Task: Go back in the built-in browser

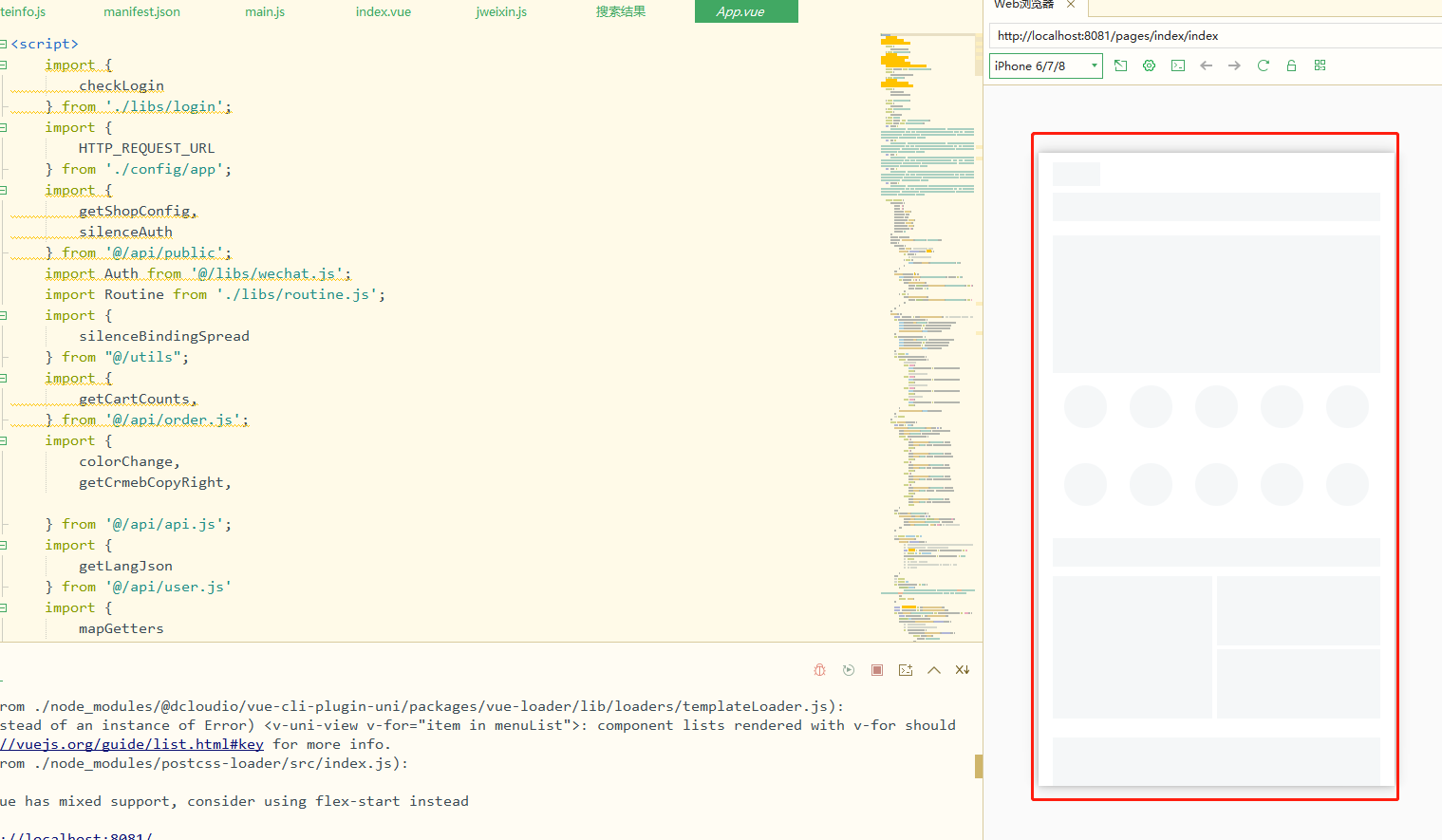Action: (1207, 65)
